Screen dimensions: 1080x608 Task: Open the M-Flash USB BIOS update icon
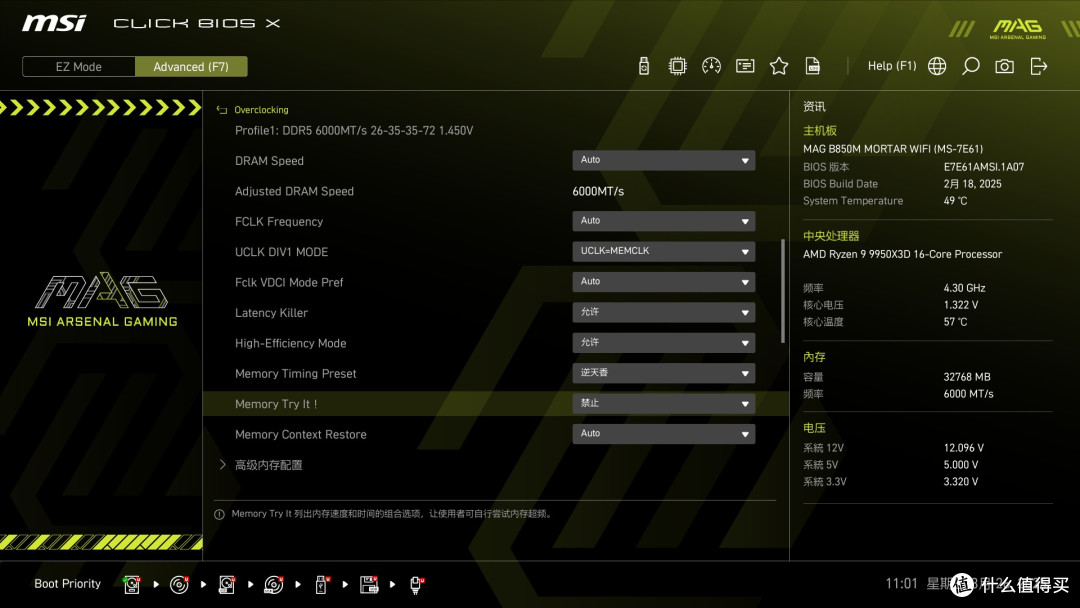tap(644, 66)
